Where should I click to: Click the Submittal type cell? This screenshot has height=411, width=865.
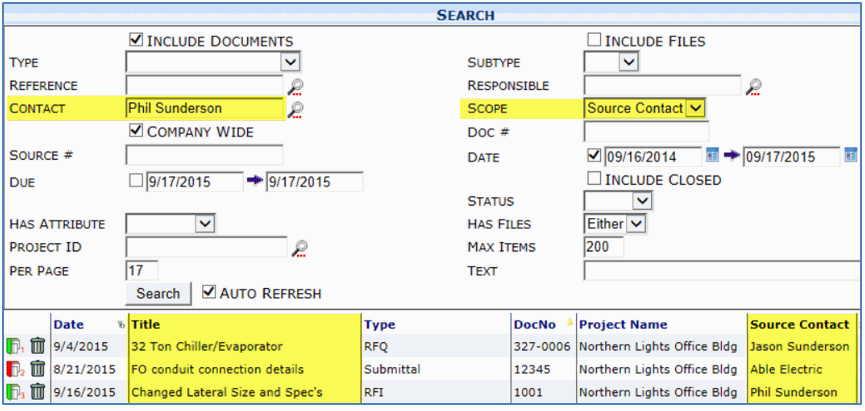coord(392,369)
